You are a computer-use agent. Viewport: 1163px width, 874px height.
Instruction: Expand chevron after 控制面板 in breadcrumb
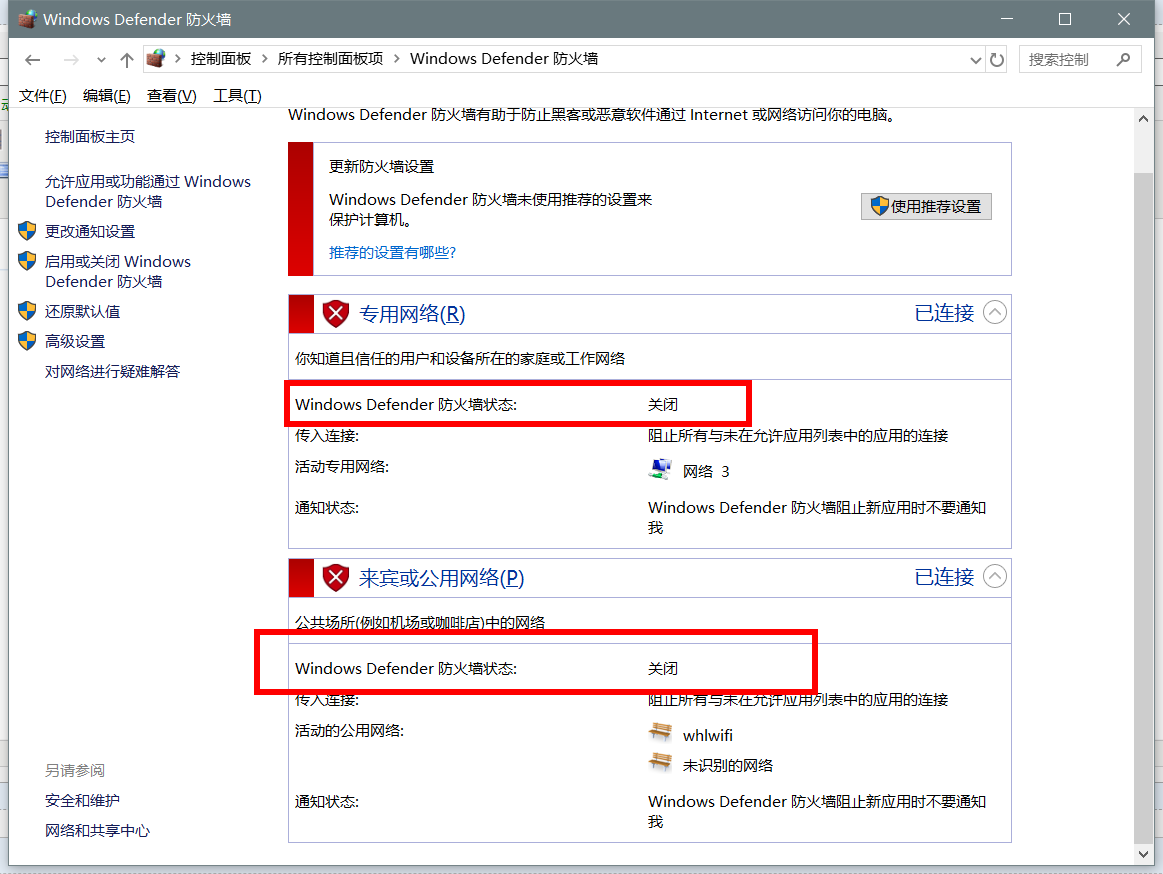click(265, 59)
